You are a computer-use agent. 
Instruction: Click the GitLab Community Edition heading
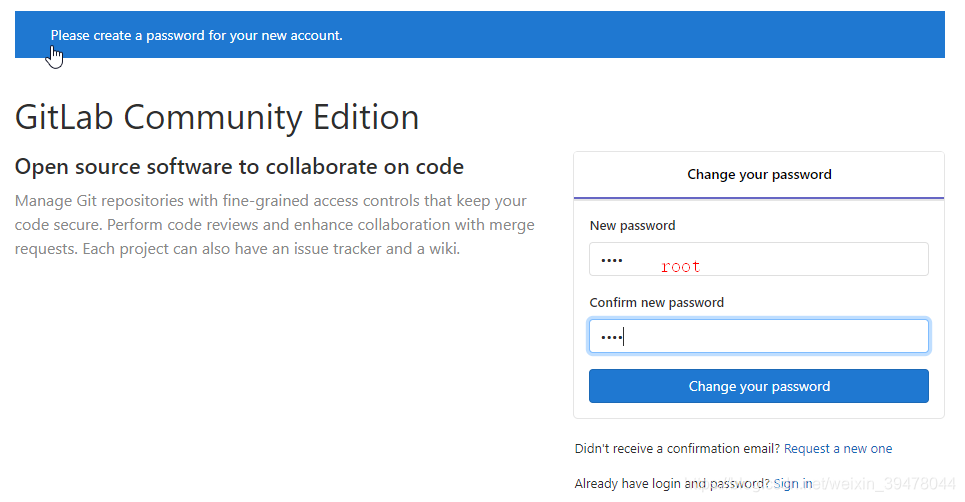(x=217, y=117)
